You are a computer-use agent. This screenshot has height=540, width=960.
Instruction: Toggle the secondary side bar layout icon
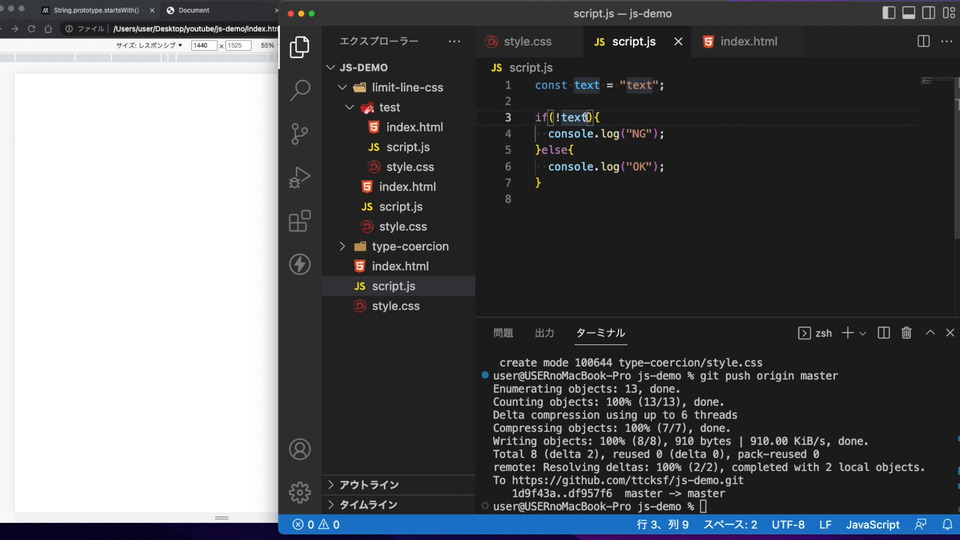[x=929, y=13]
